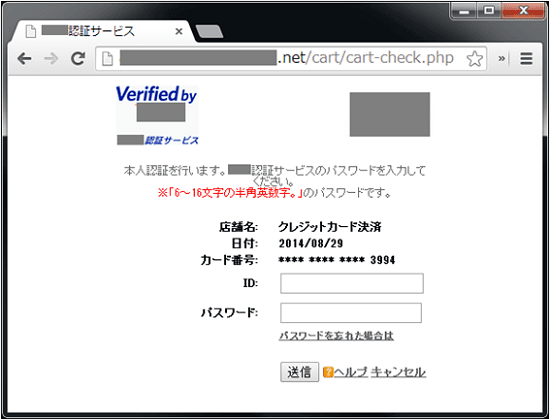Open the ヘルプ link
Image resolution: width=550 pixels, height=420 pixels.
[351, 372]
